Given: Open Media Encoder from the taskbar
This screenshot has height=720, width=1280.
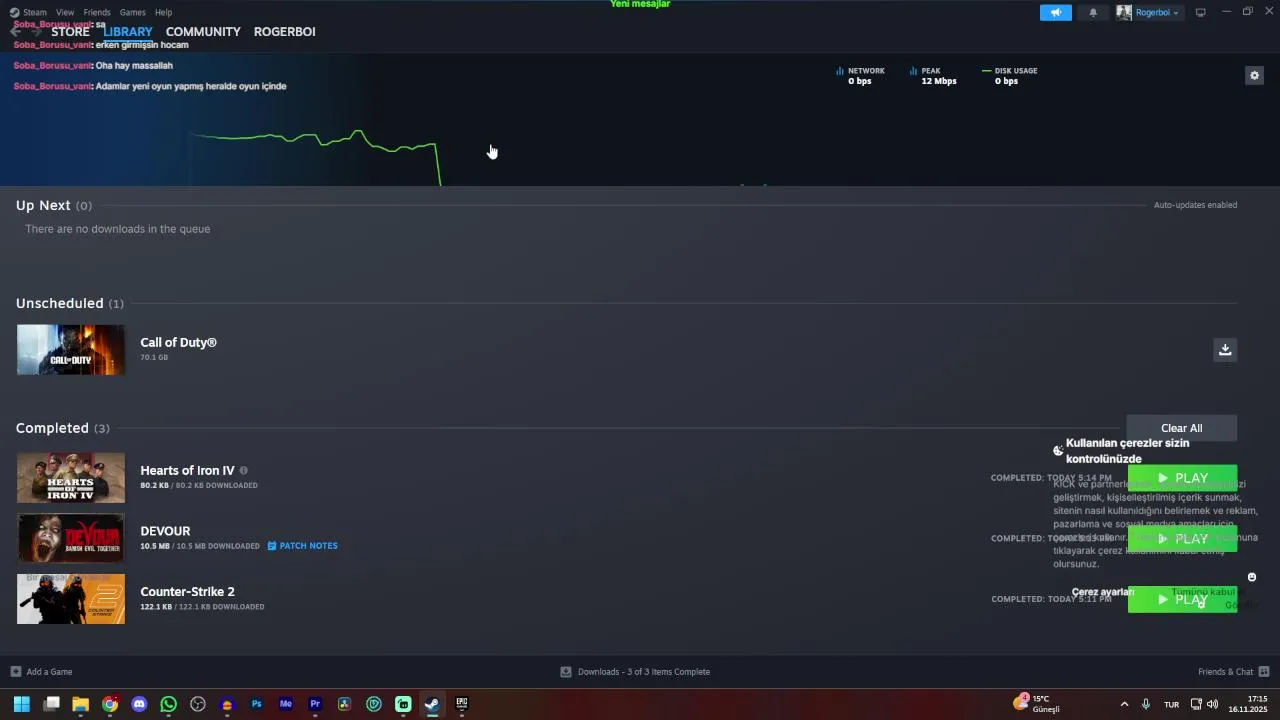Looking at the screenshot, I should (x=286, y=704).
